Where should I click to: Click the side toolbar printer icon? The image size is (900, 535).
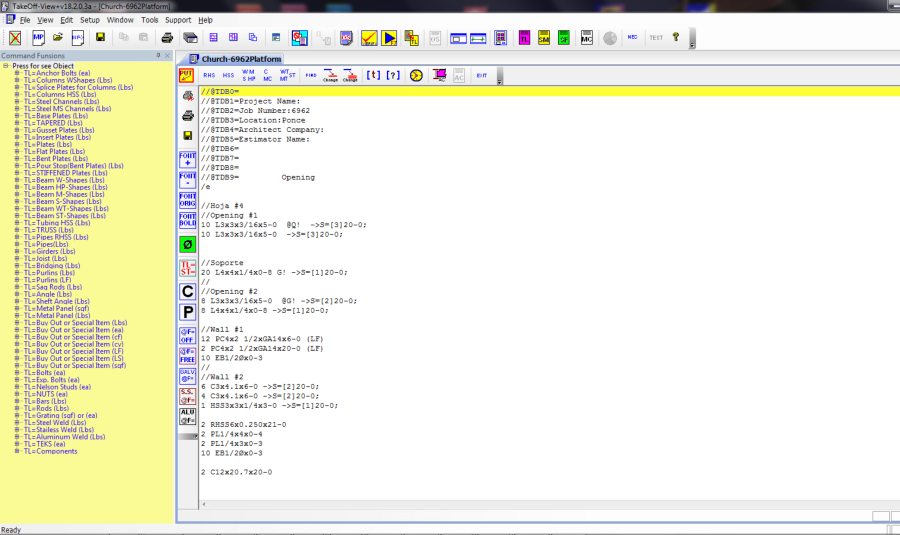coord(188,115)
